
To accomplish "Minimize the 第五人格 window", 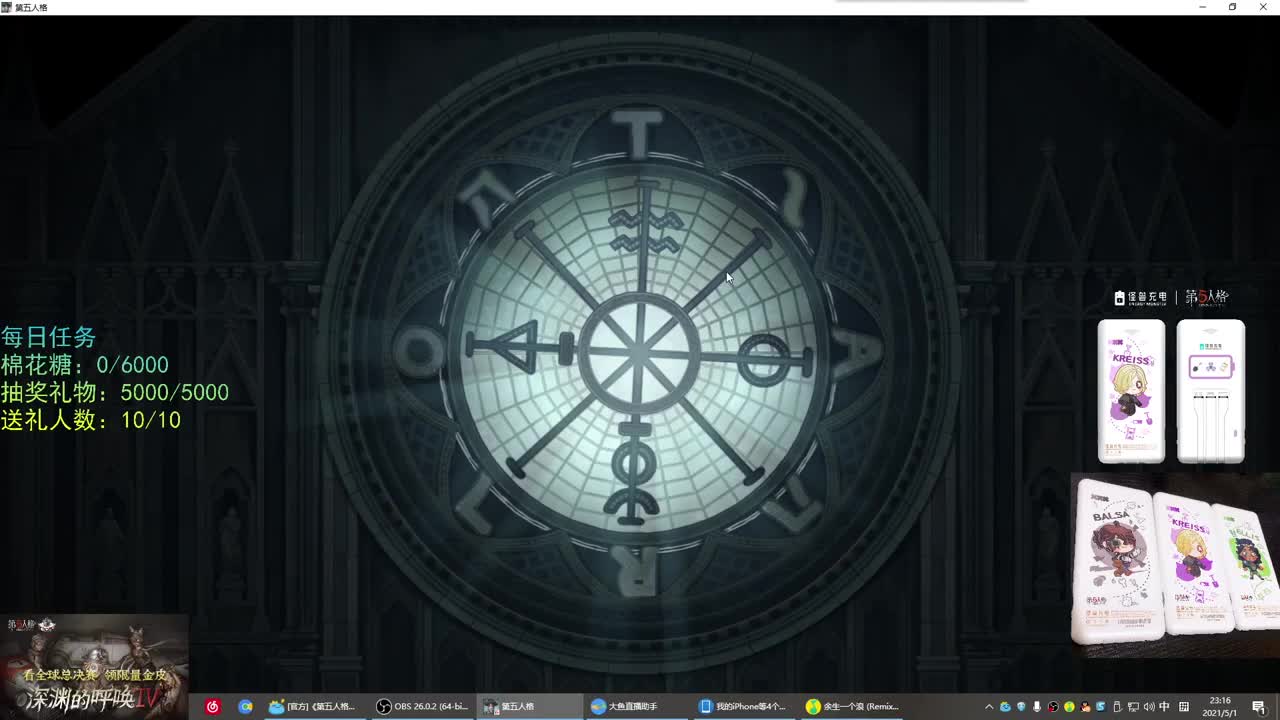I will (1203, 7).
